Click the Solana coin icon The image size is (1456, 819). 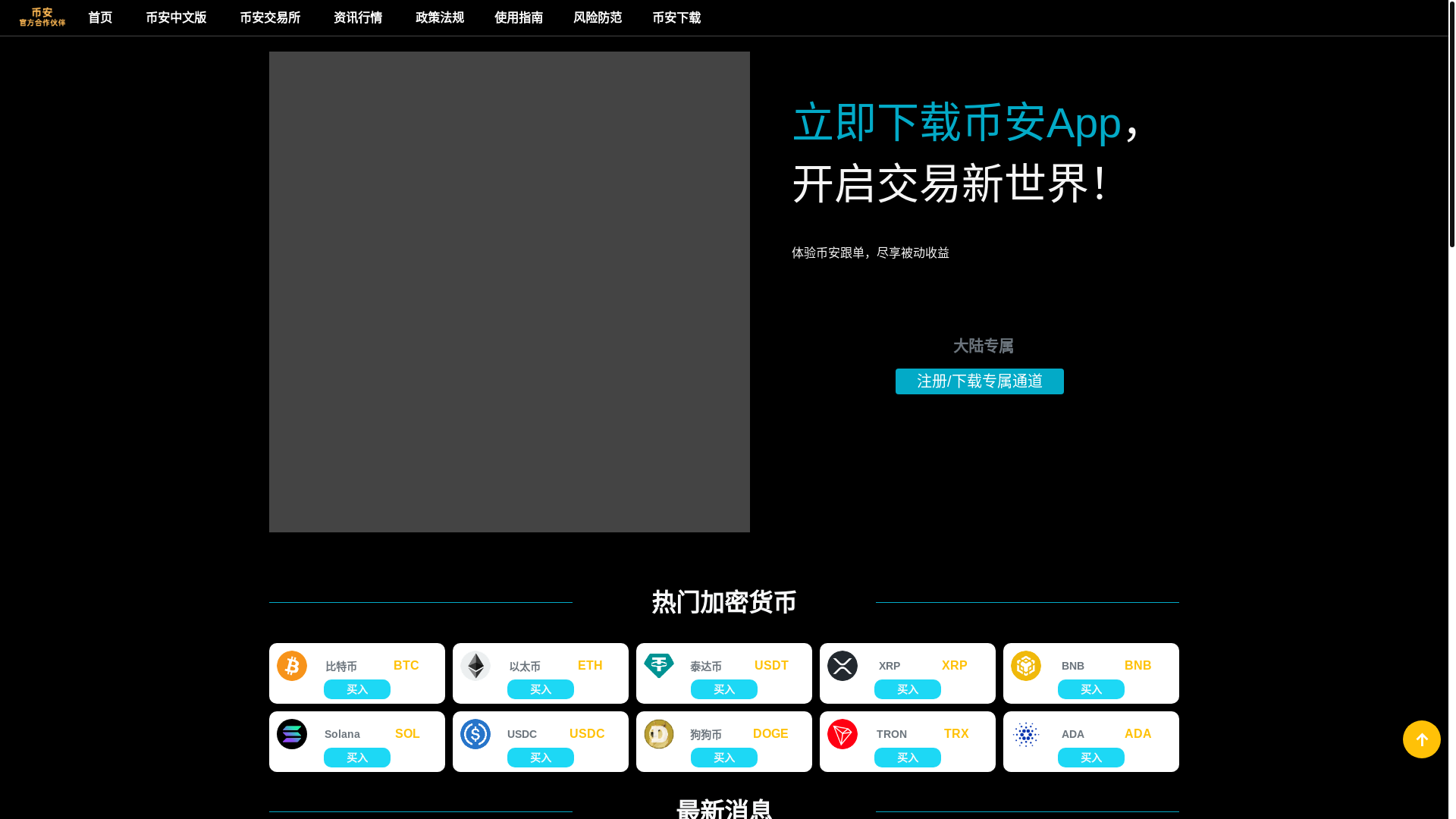(292, 734)
